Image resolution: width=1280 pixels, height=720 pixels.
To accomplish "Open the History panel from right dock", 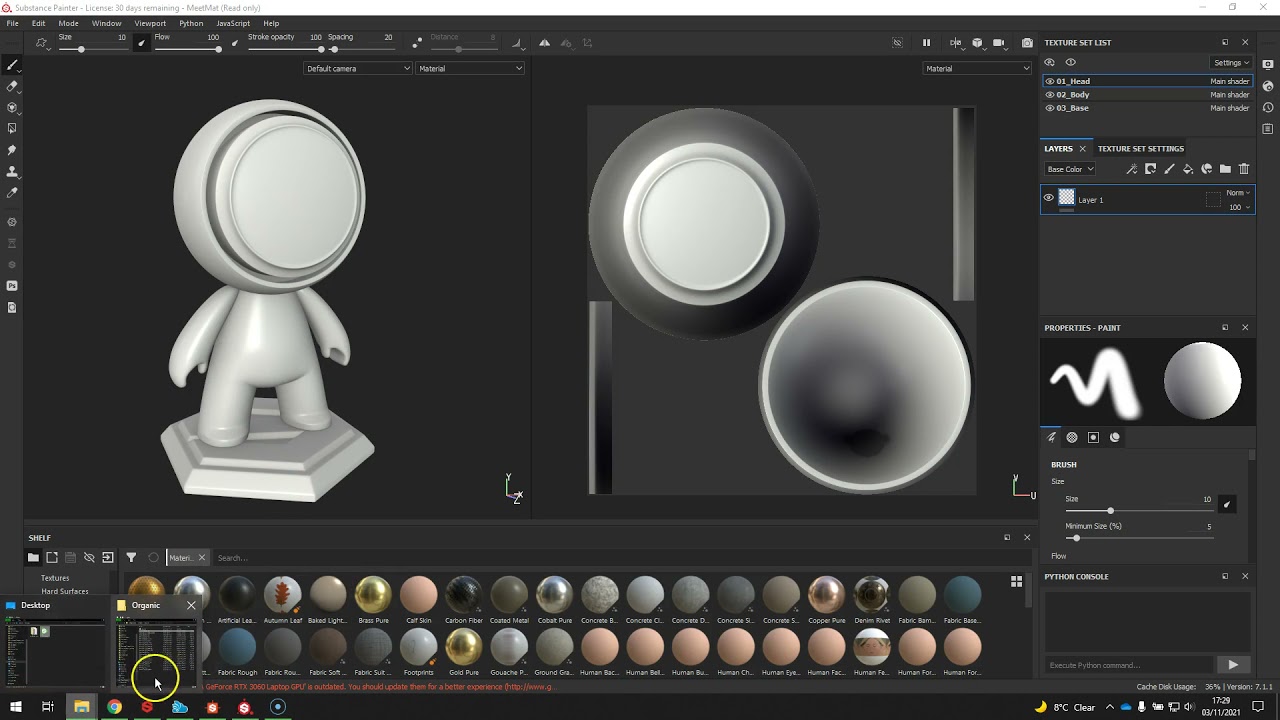I will click(1268, 107).
